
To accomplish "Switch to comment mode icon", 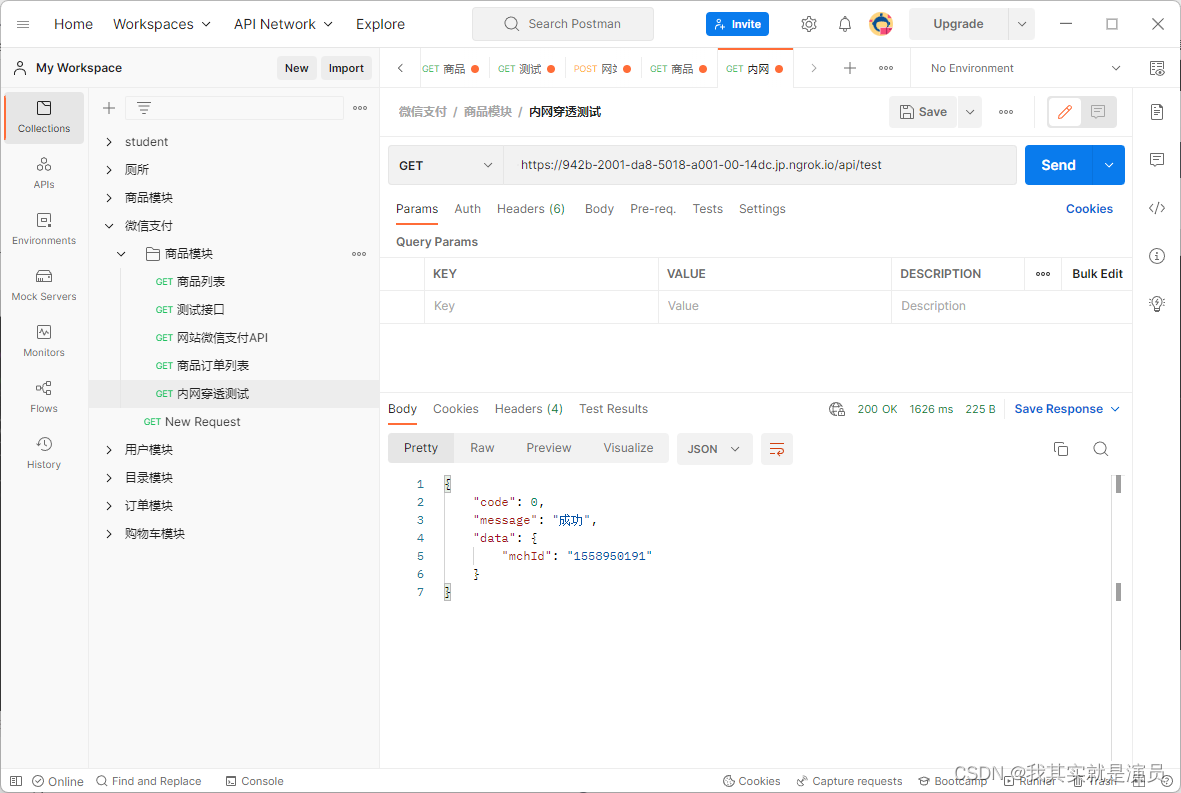I will (x=1098, y=112).
